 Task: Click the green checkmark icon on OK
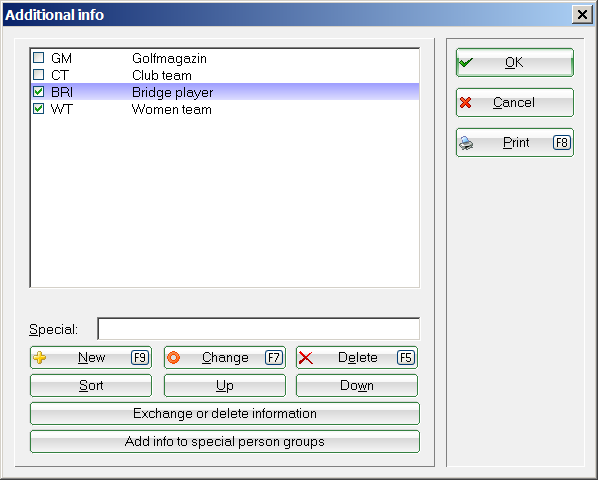click(466, 62)
